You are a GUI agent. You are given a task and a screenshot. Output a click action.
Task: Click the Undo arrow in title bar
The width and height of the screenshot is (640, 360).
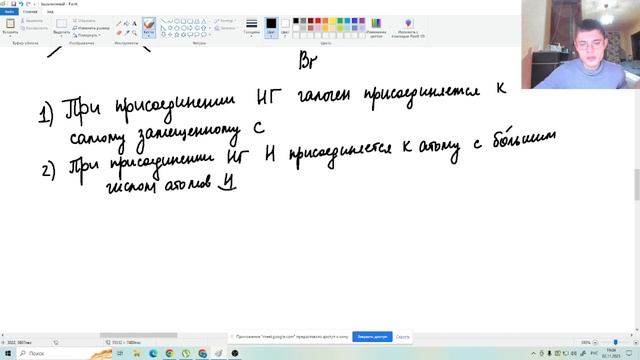coord(21,4)
